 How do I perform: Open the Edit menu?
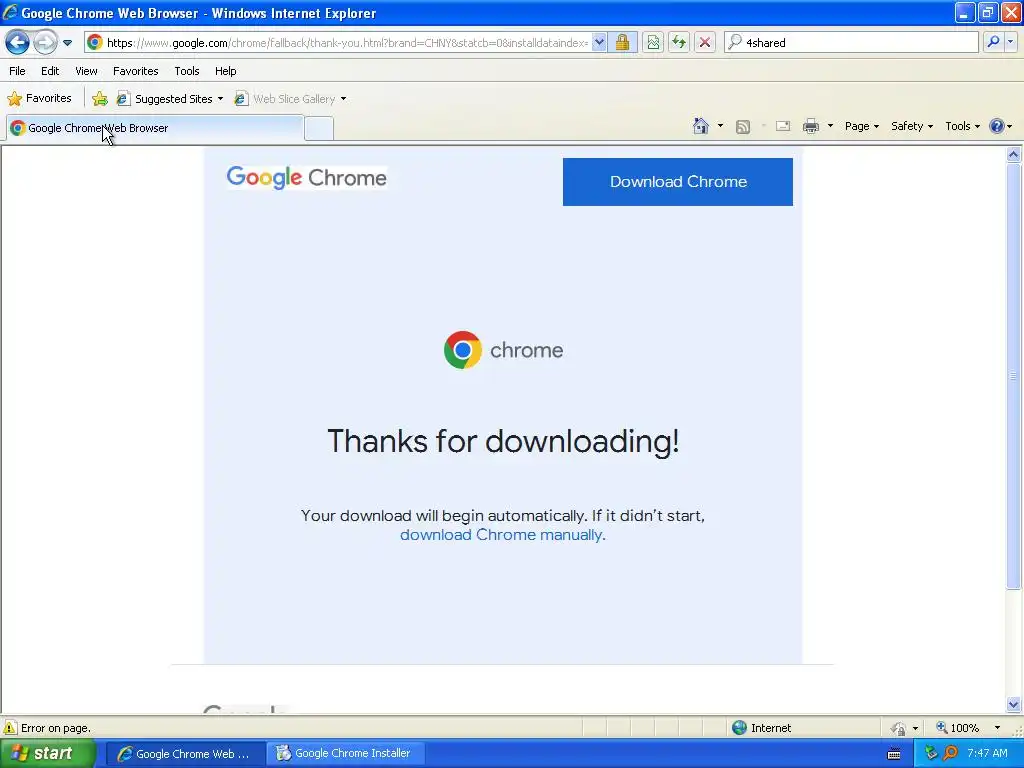(x=50, y=71)
